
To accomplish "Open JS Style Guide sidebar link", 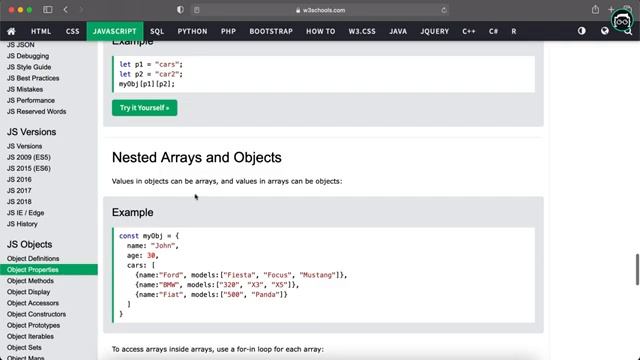I will tap(29, 67).
